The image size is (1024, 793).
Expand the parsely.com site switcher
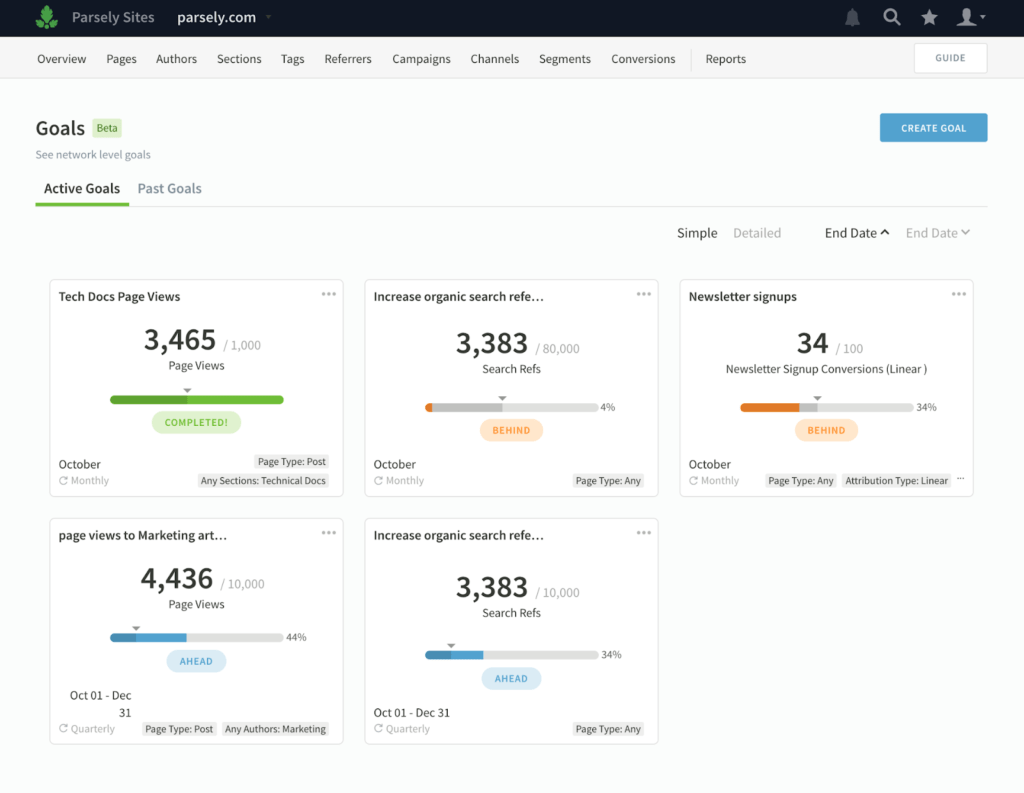268,17
